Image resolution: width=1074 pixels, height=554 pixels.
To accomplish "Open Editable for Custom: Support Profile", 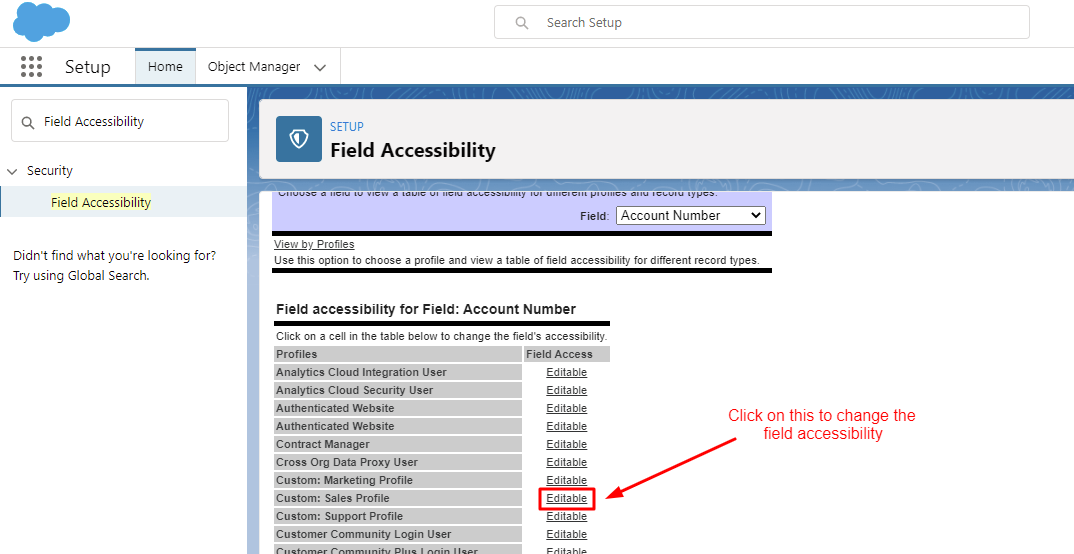I will coord(566,516).
